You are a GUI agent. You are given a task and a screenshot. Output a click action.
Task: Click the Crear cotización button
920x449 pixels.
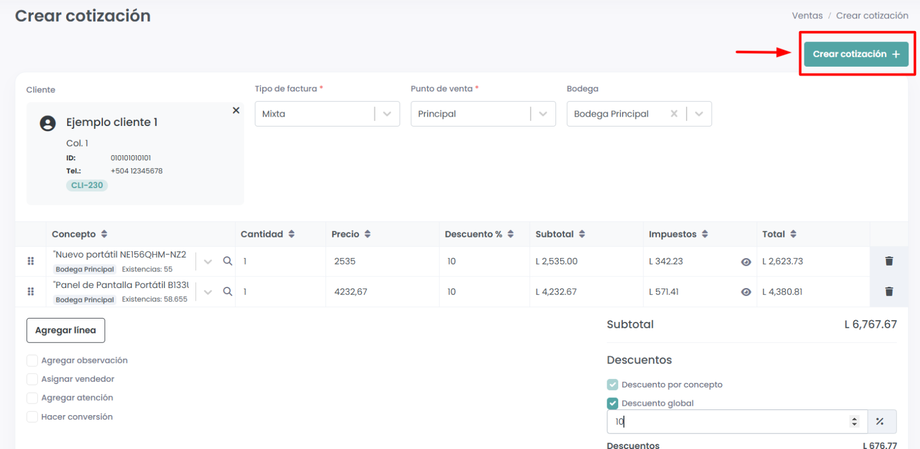tap(856, 54)
